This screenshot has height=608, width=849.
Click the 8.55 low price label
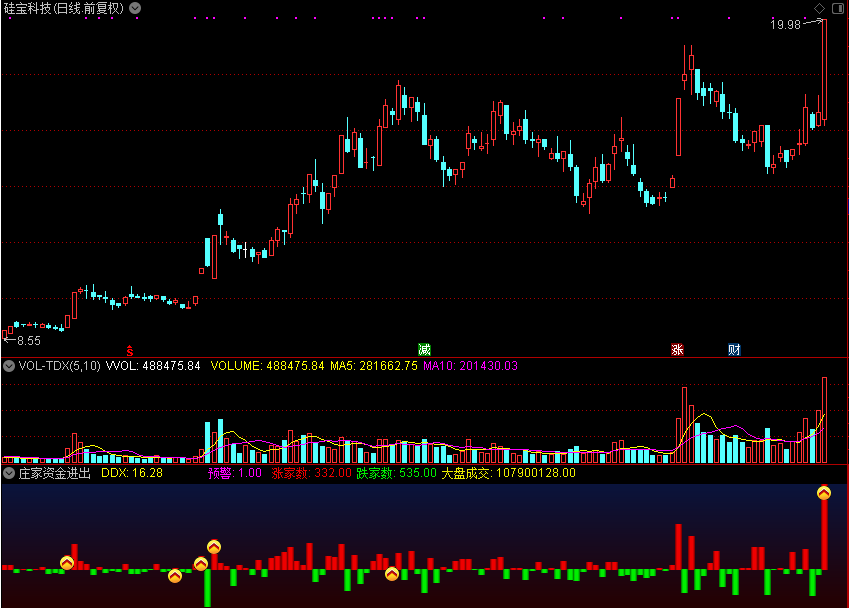(x=29, y=341)
